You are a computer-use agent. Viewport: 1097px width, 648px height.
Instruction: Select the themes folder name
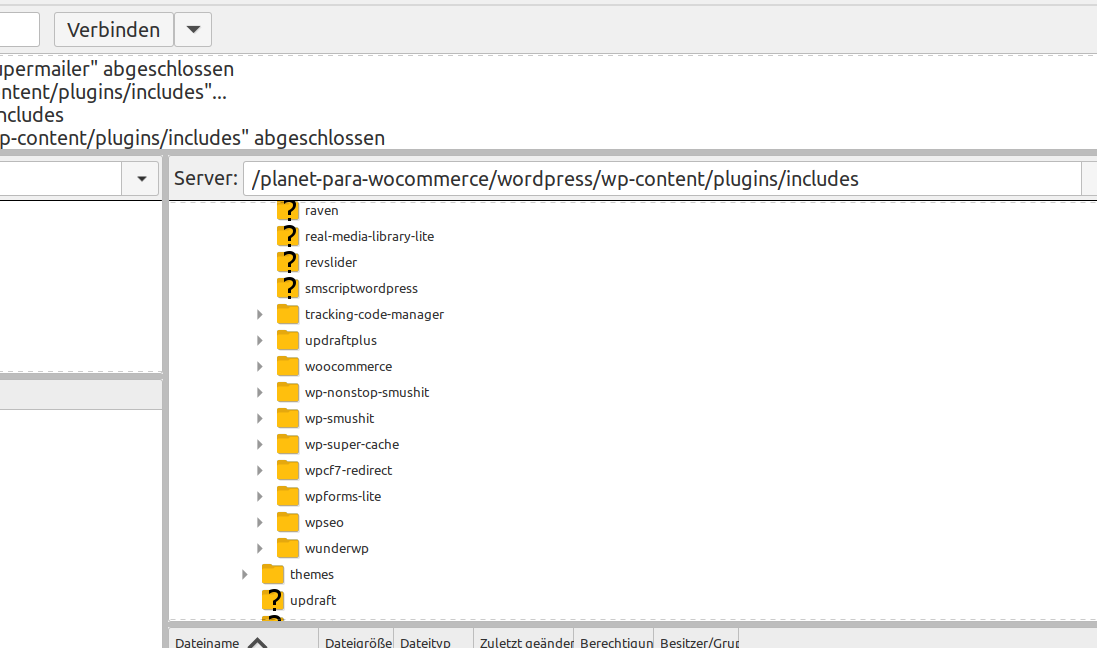pos(311,574)
